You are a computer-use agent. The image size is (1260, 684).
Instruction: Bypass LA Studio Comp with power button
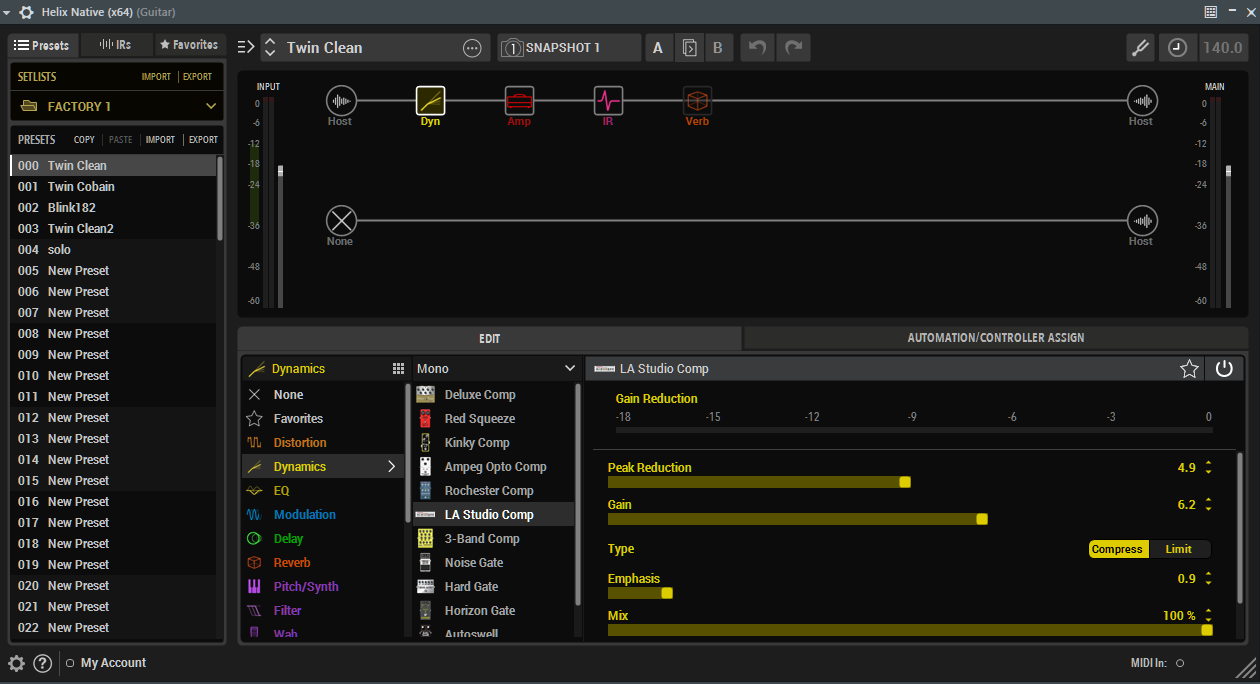1224,369
